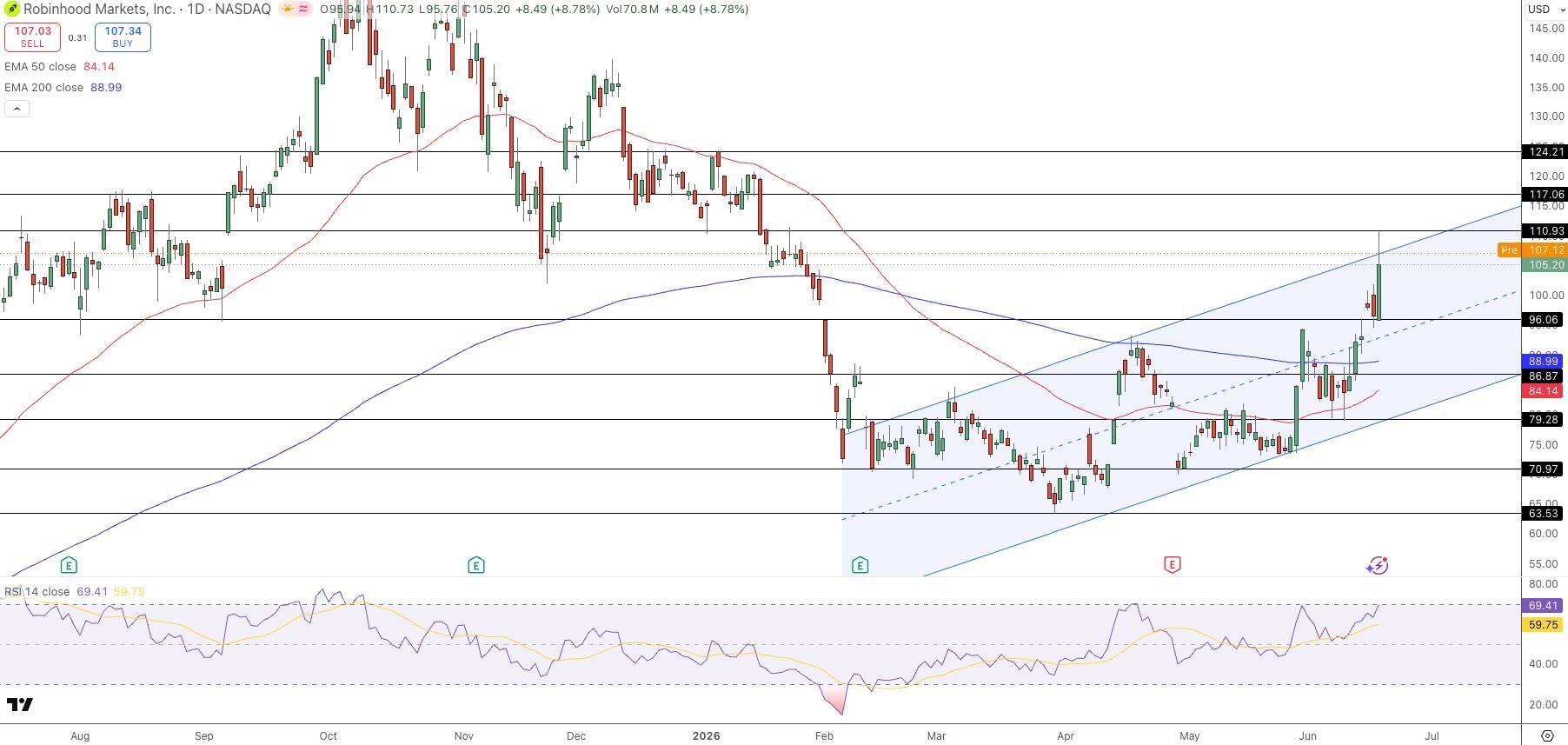Click the Oct label on the time axis
The height and width of the screenshot is (745, 1568).
point(328,736)
